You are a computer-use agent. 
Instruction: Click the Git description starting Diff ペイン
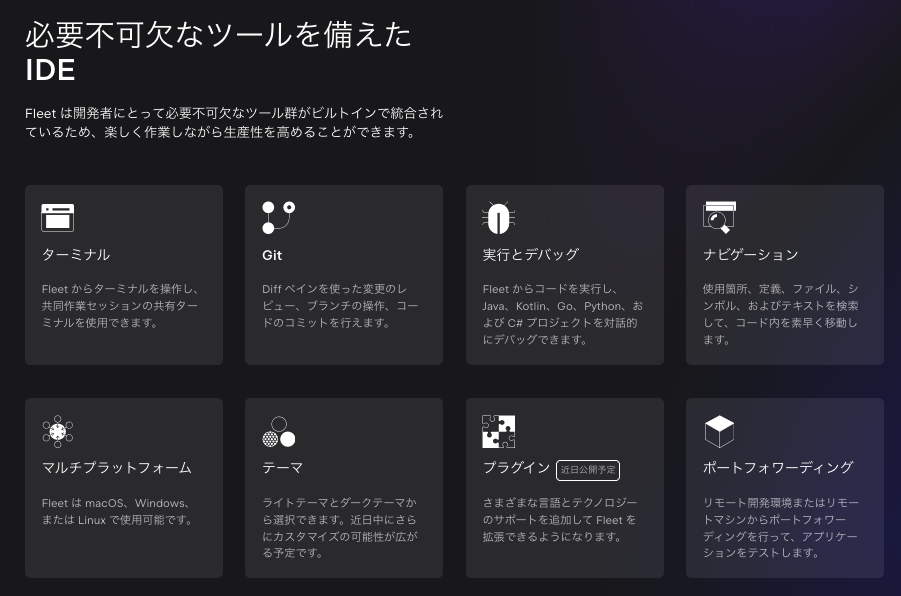(x=340, y=306)
